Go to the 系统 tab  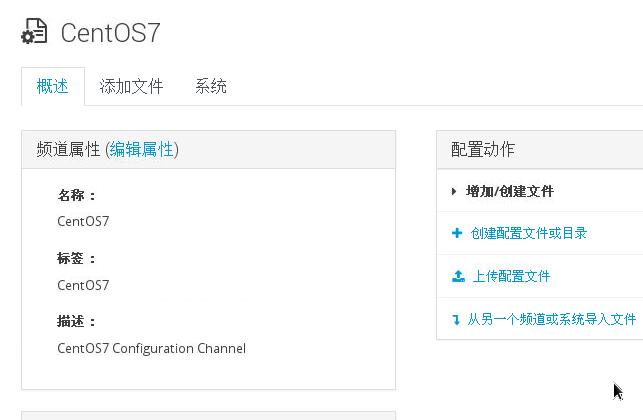pos(211,87)
